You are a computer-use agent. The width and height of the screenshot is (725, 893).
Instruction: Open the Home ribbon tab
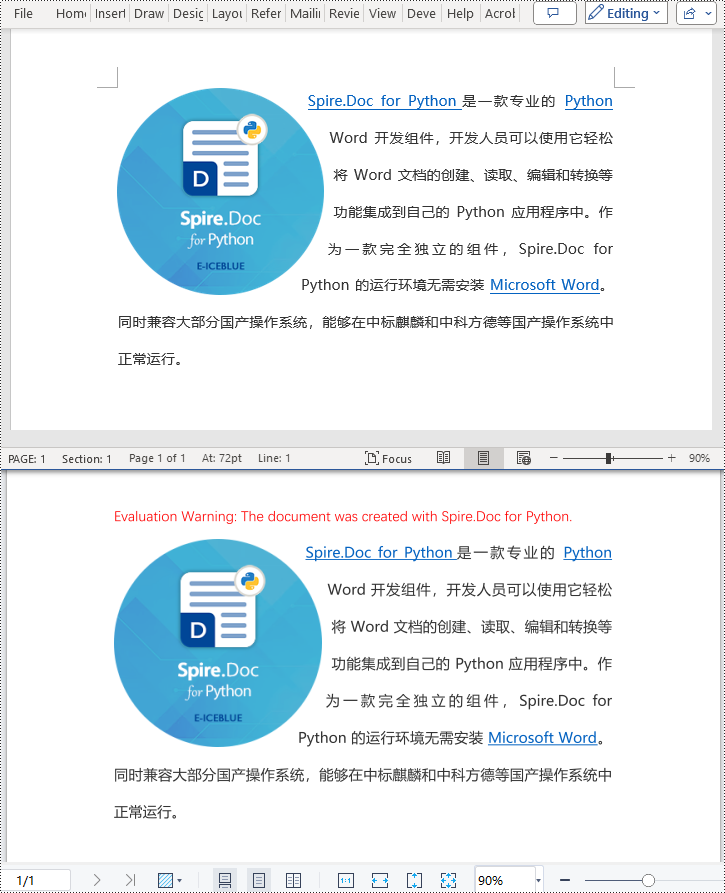71,13
